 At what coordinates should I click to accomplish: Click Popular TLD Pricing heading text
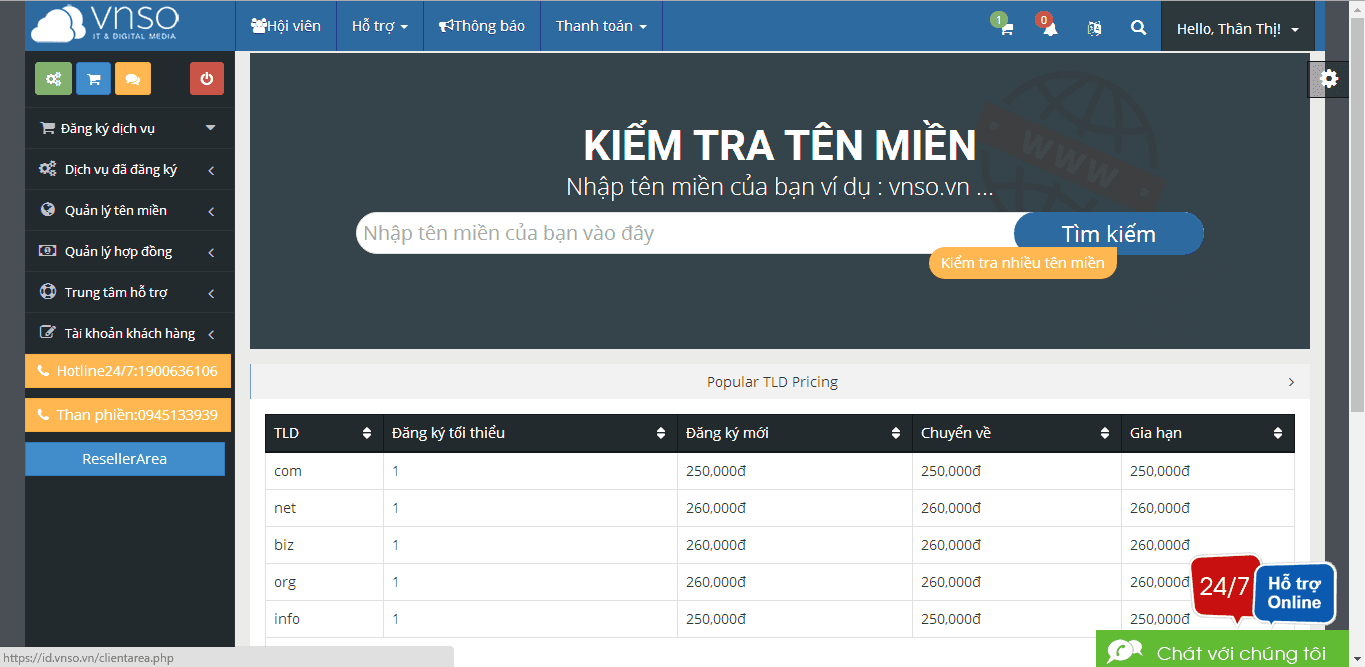pos(772,382)
